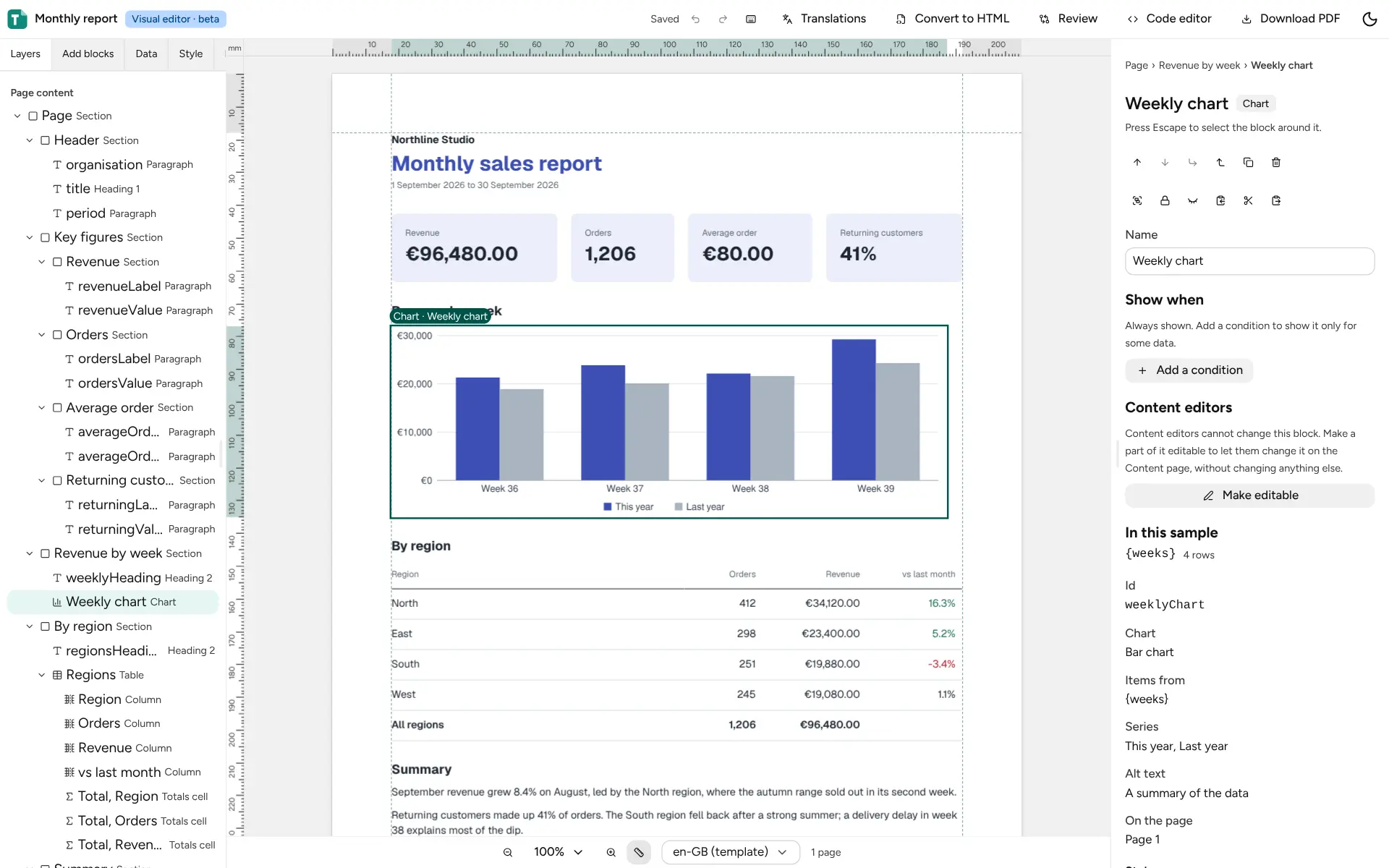Click the group/wrap block icon
This screenshot has width=1389, height=868.
1137,201
